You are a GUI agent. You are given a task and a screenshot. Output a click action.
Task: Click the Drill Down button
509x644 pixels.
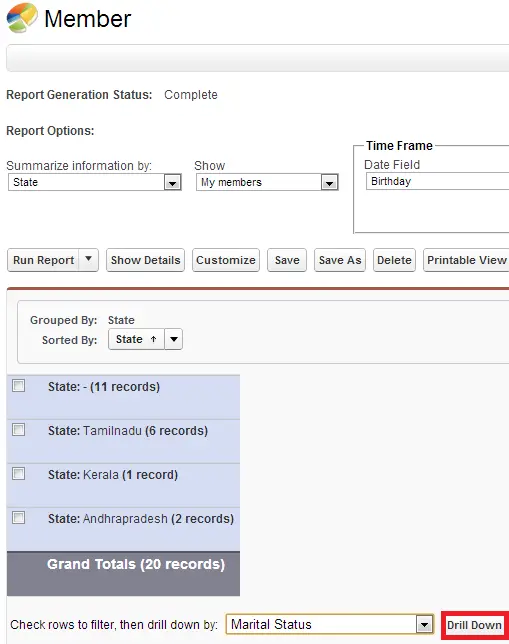(474, 625)
